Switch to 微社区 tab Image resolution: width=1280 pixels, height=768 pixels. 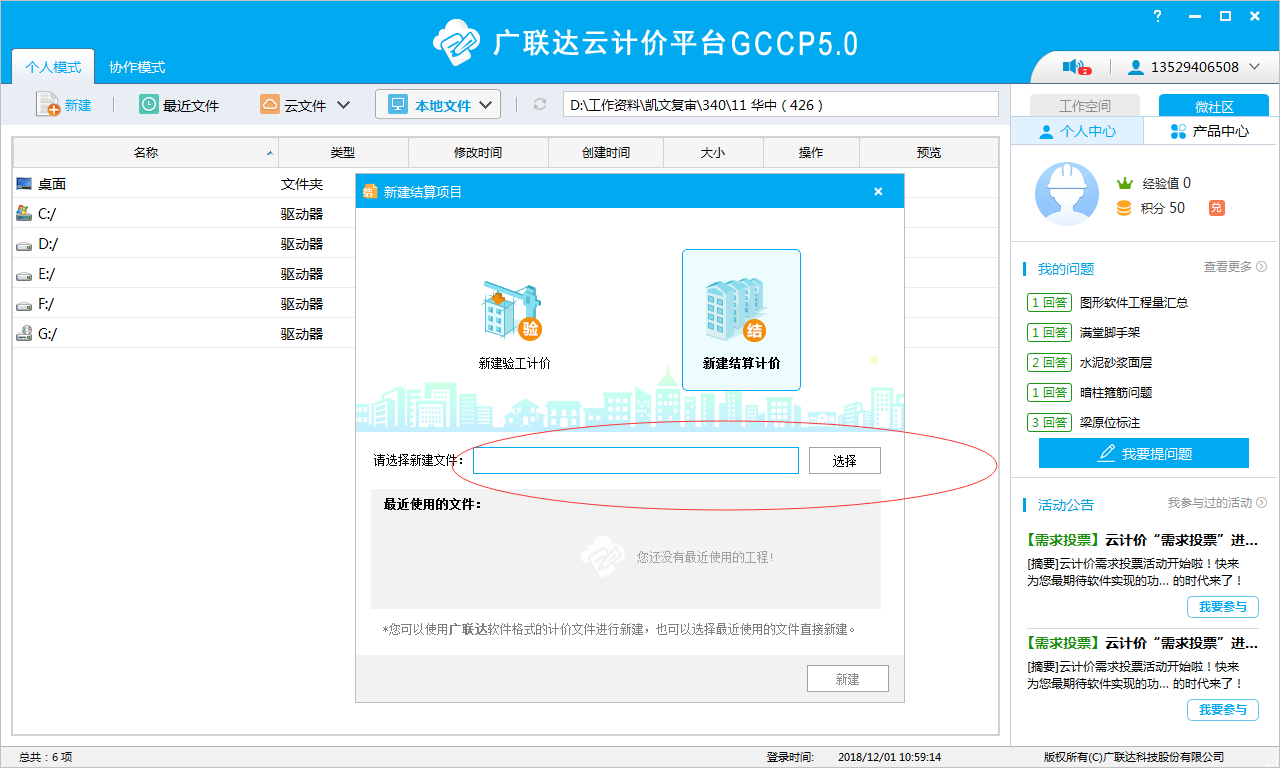[x=1214, y=105]
